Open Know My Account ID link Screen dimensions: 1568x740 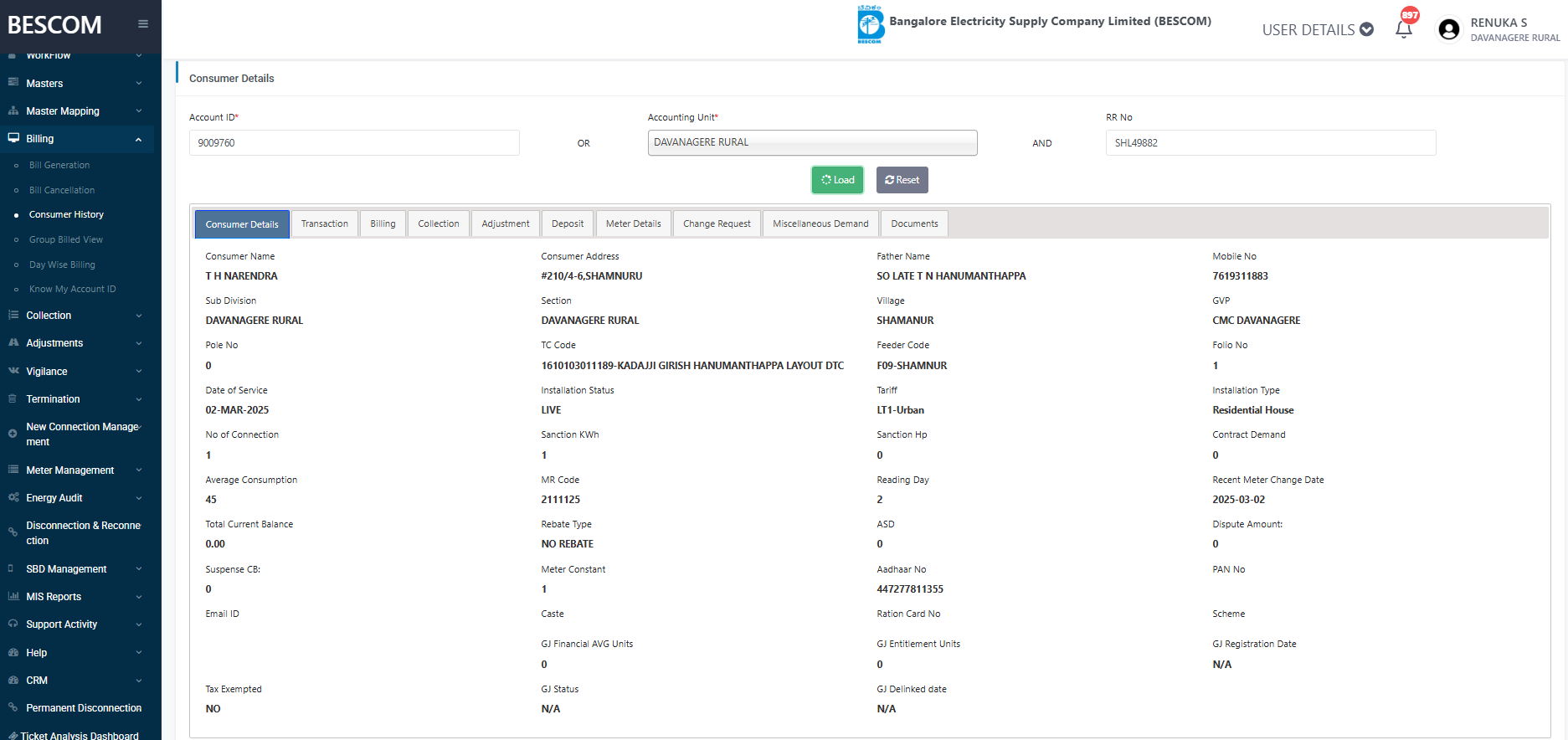click(x=73, y=289)
